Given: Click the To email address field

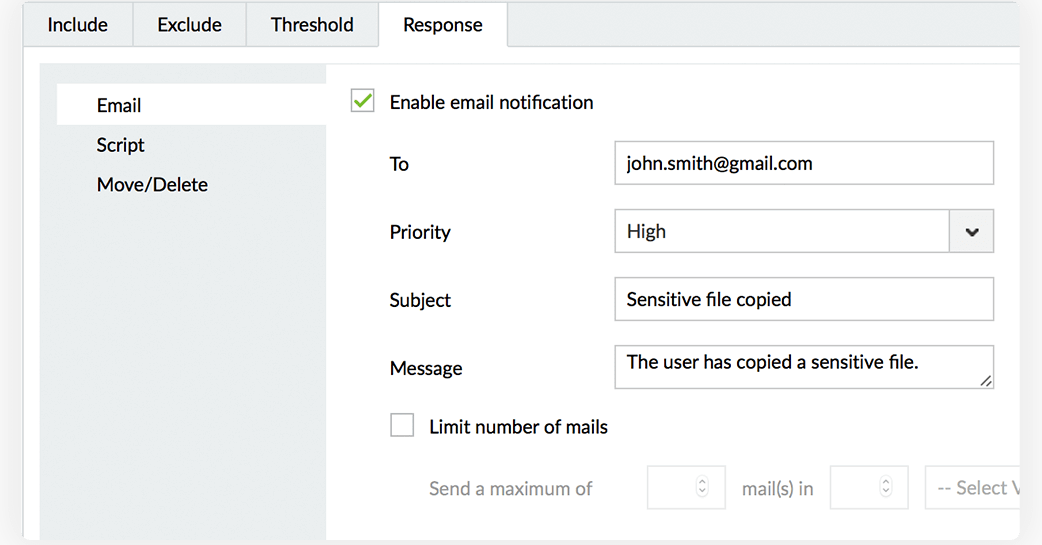Looking at the screenshot, I should [803, 163].
